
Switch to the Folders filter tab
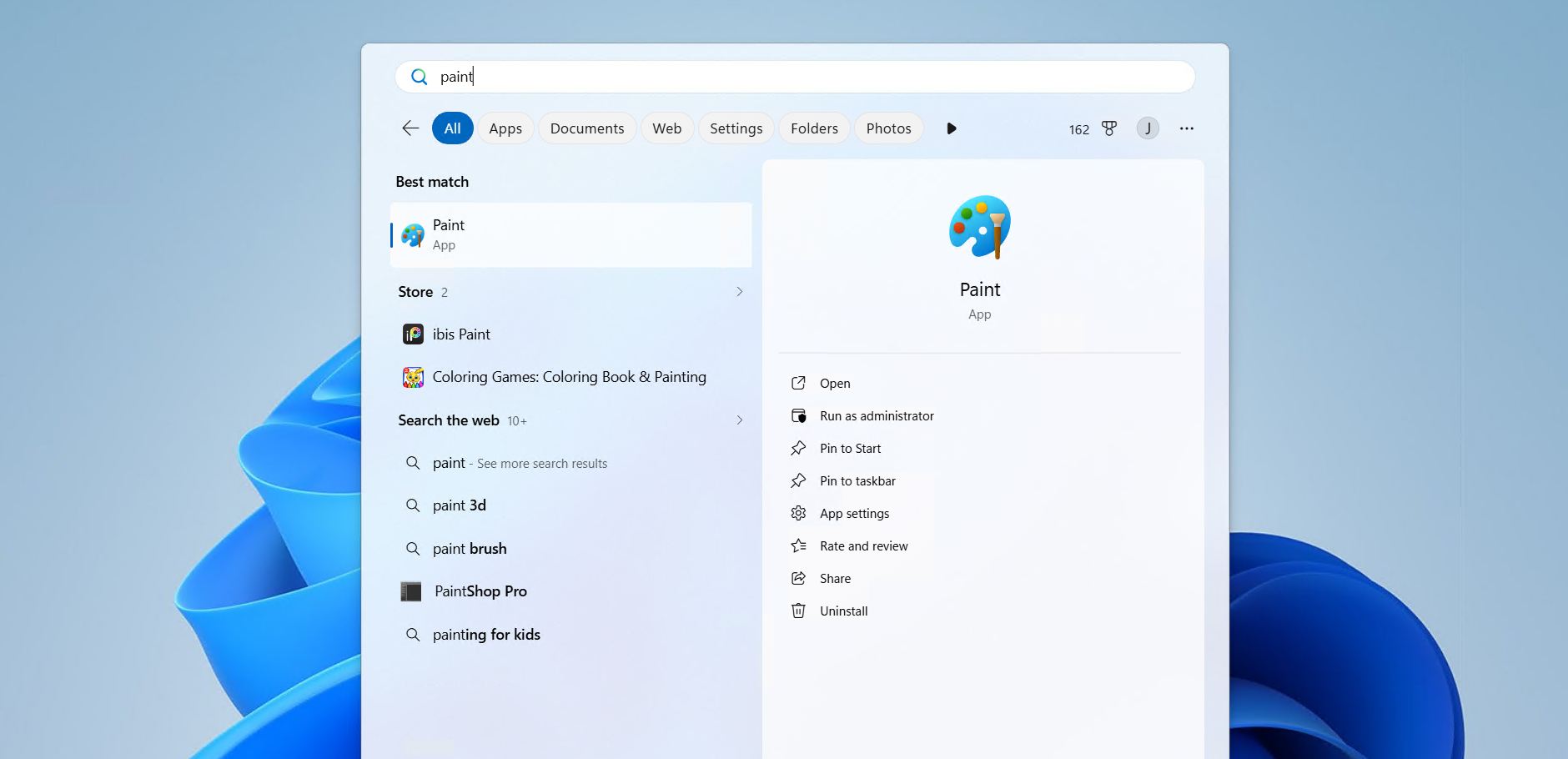[x=815, y=128]
